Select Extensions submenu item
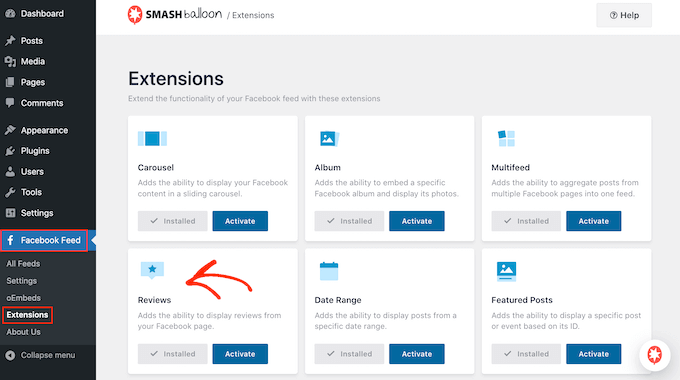680x380 pixels. coord(27,315)
